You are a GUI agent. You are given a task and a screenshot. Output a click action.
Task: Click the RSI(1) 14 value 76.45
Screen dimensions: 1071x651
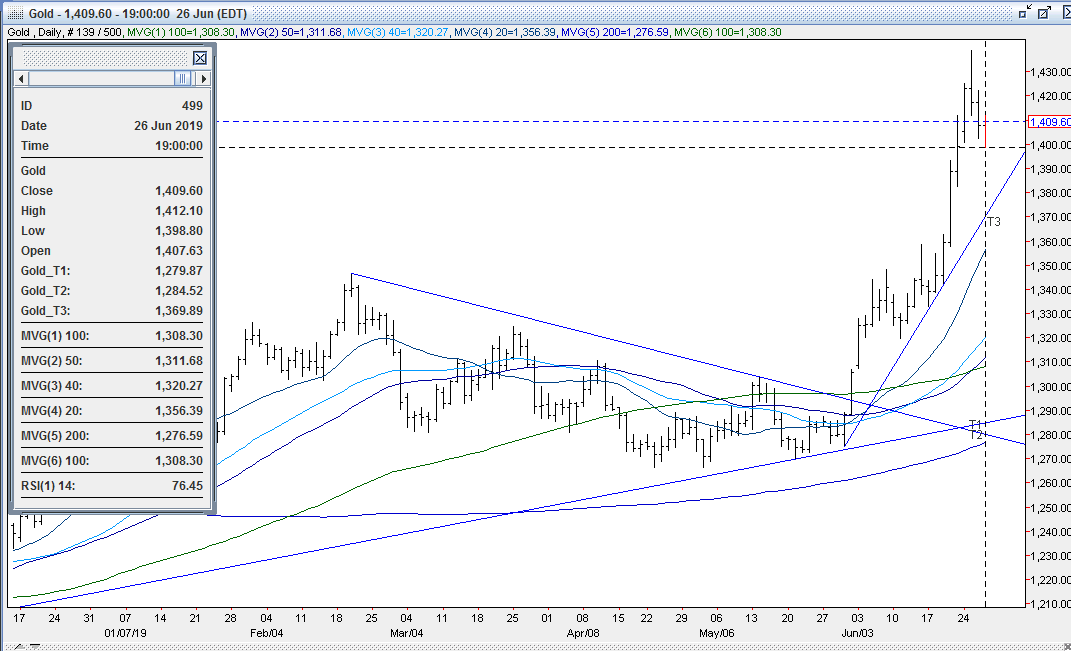pos(187,486)
